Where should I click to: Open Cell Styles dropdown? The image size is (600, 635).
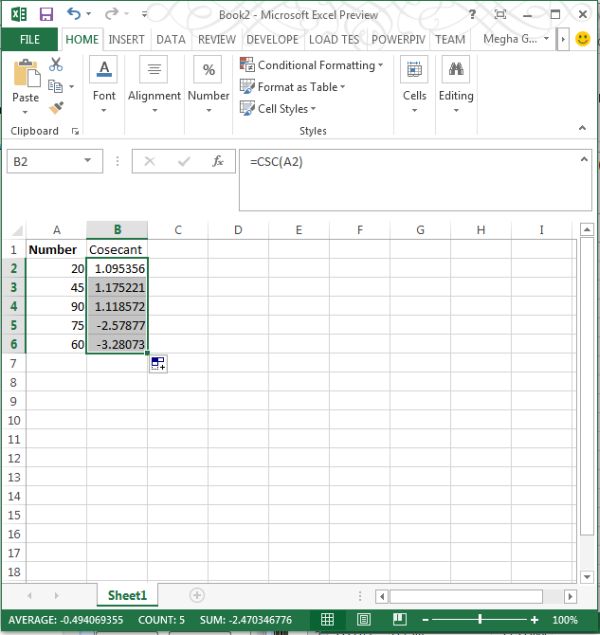[x=277, y=109]
